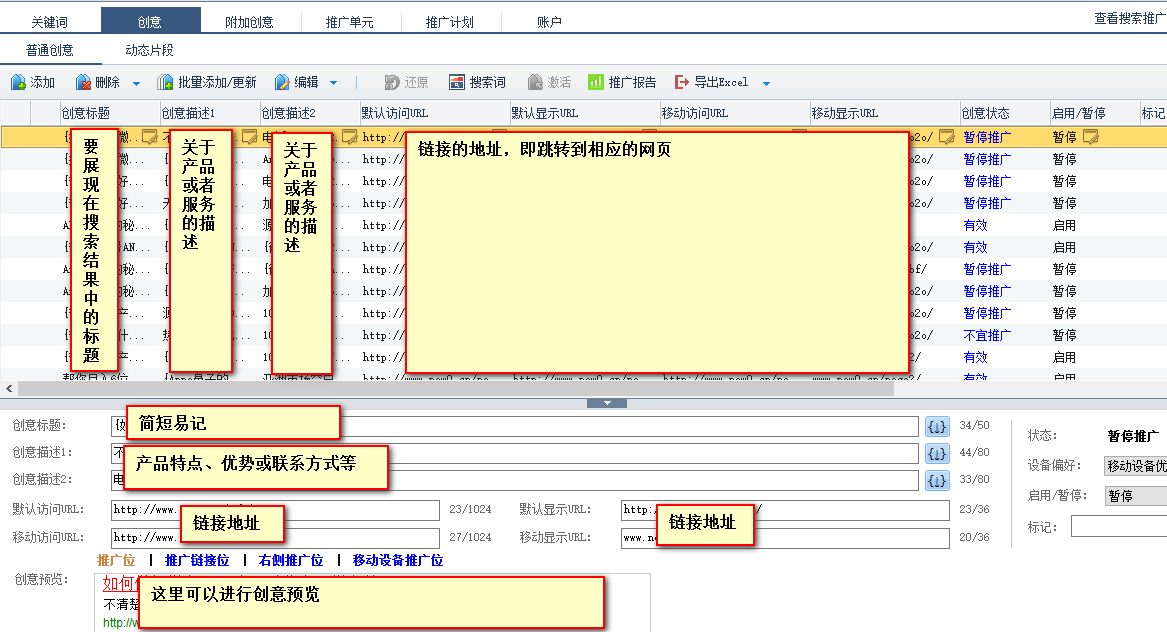1167x632 pixels.
Task: Select the 创意 tab
Action: pyautogui.click(x=150, y=21)
